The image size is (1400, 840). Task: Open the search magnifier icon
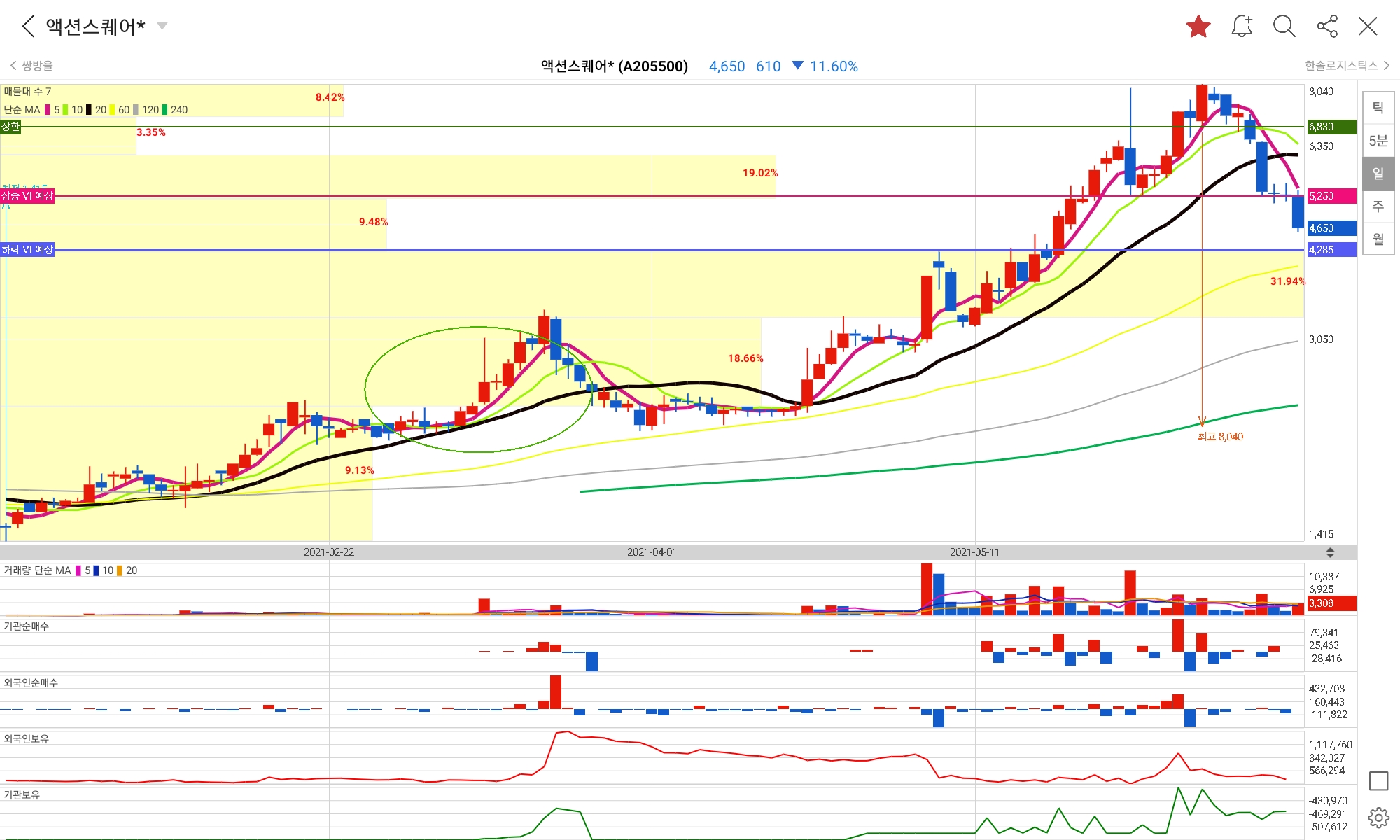pos(1284,27)
